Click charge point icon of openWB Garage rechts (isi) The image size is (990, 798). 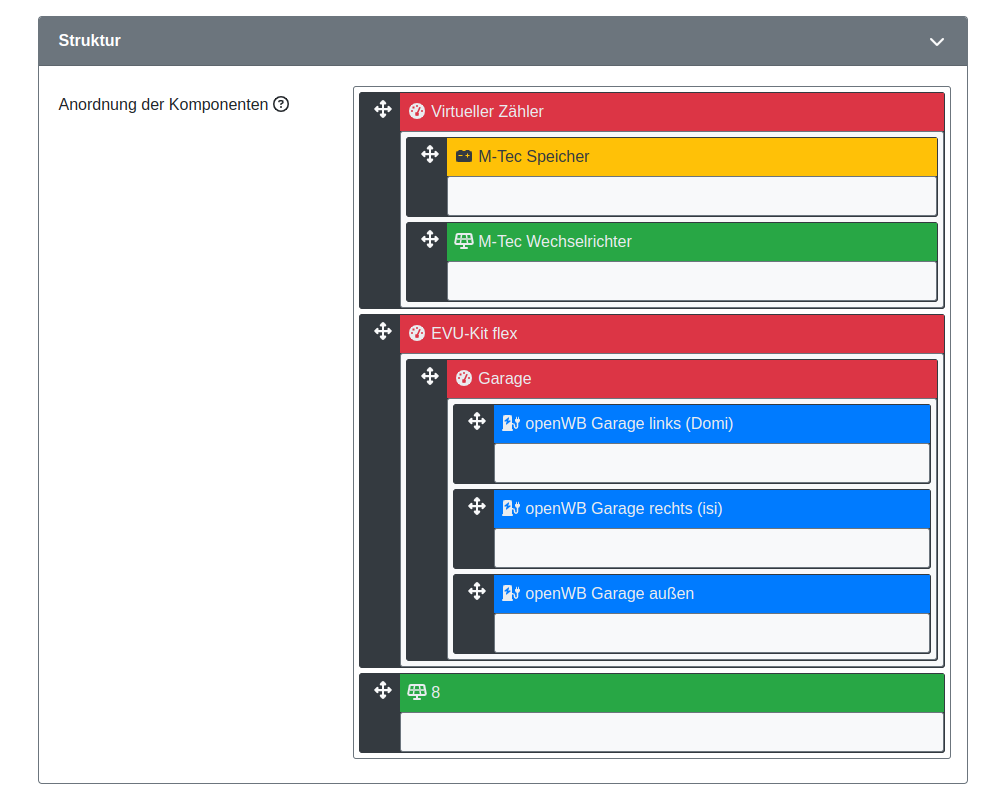point(511,508)
